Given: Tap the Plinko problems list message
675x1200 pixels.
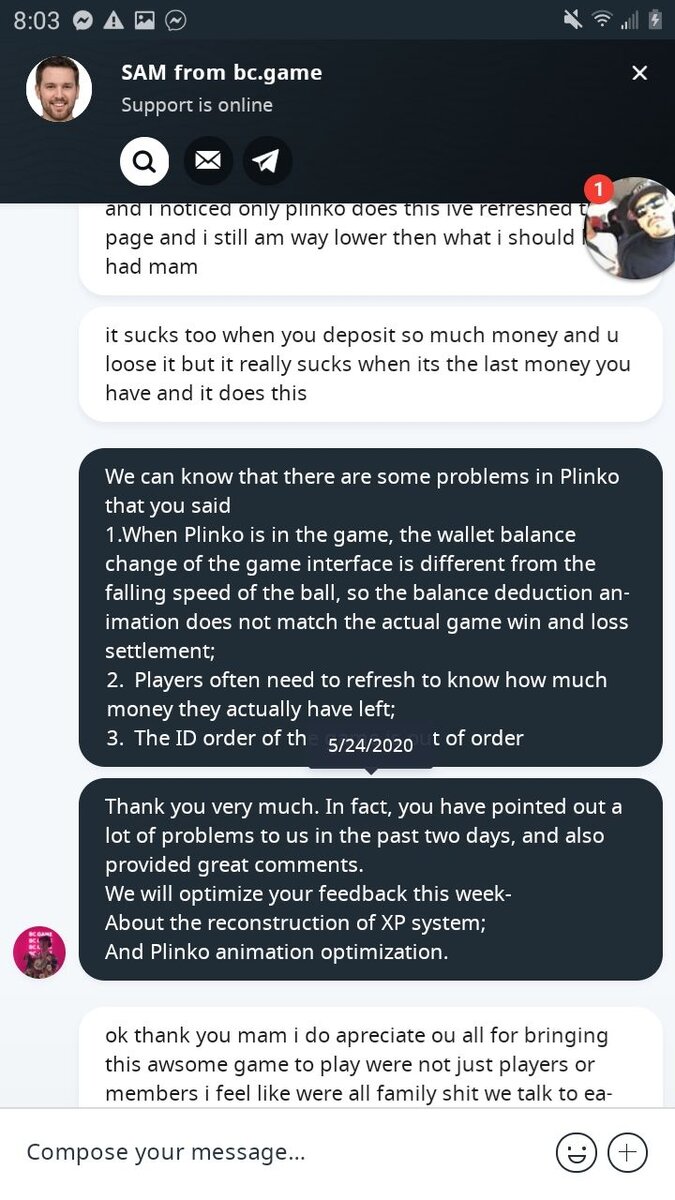Looking at the screenshot, I should click(x=370, y=600).
